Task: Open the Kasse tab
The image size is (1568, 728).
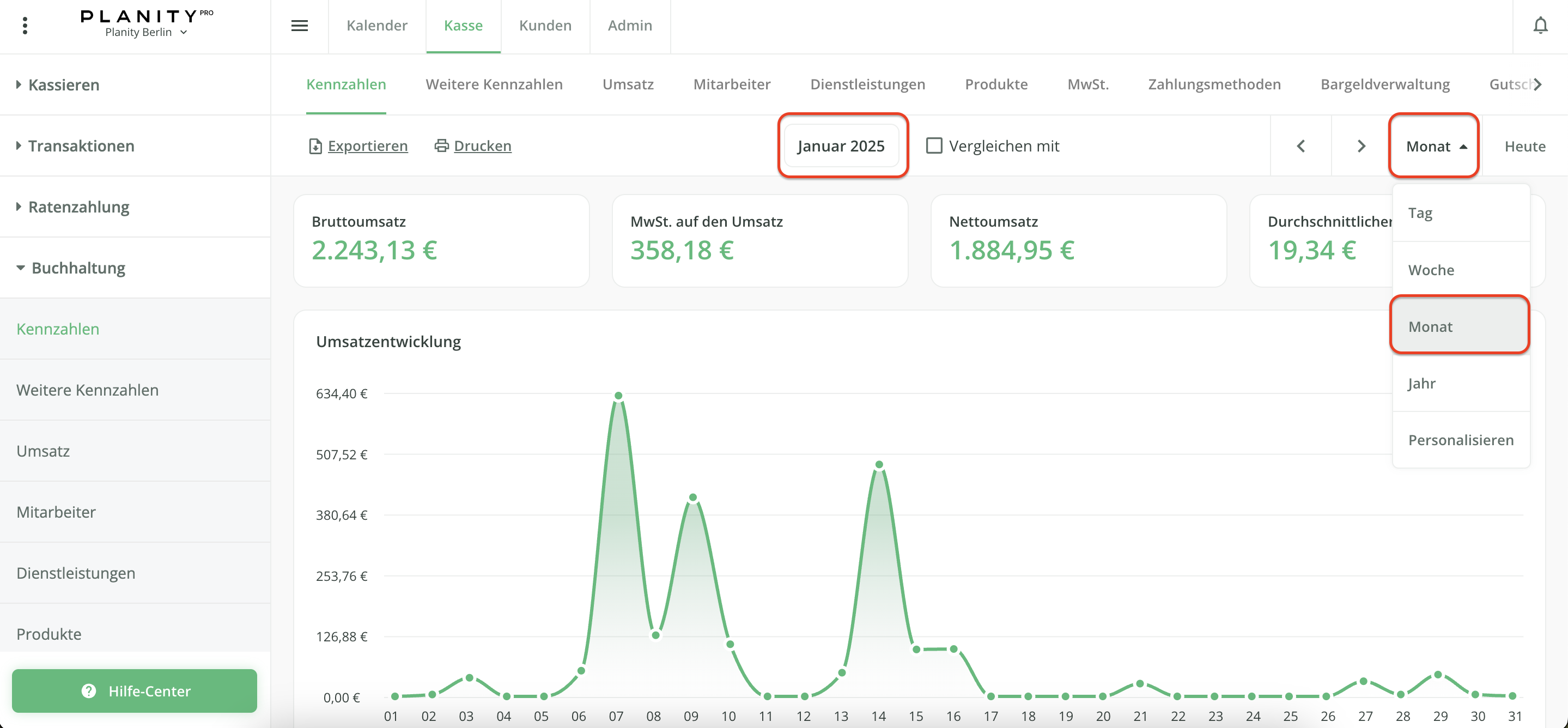Action: 463,26
